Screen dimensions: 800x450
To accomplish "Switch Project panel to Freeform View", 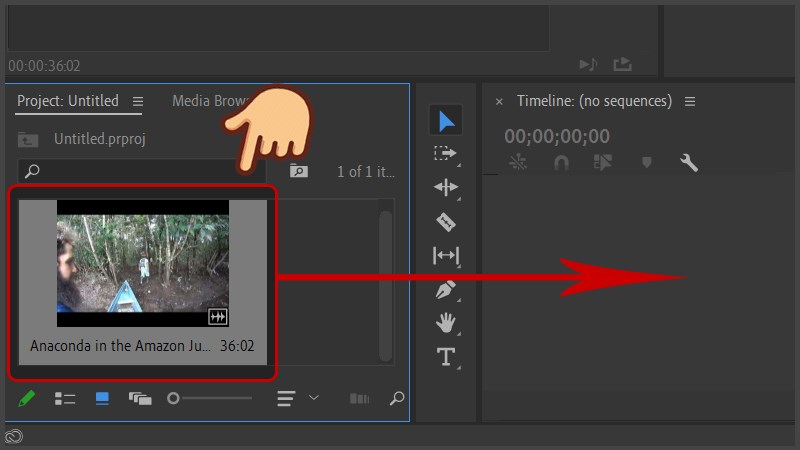I will (x=140, y=398).
